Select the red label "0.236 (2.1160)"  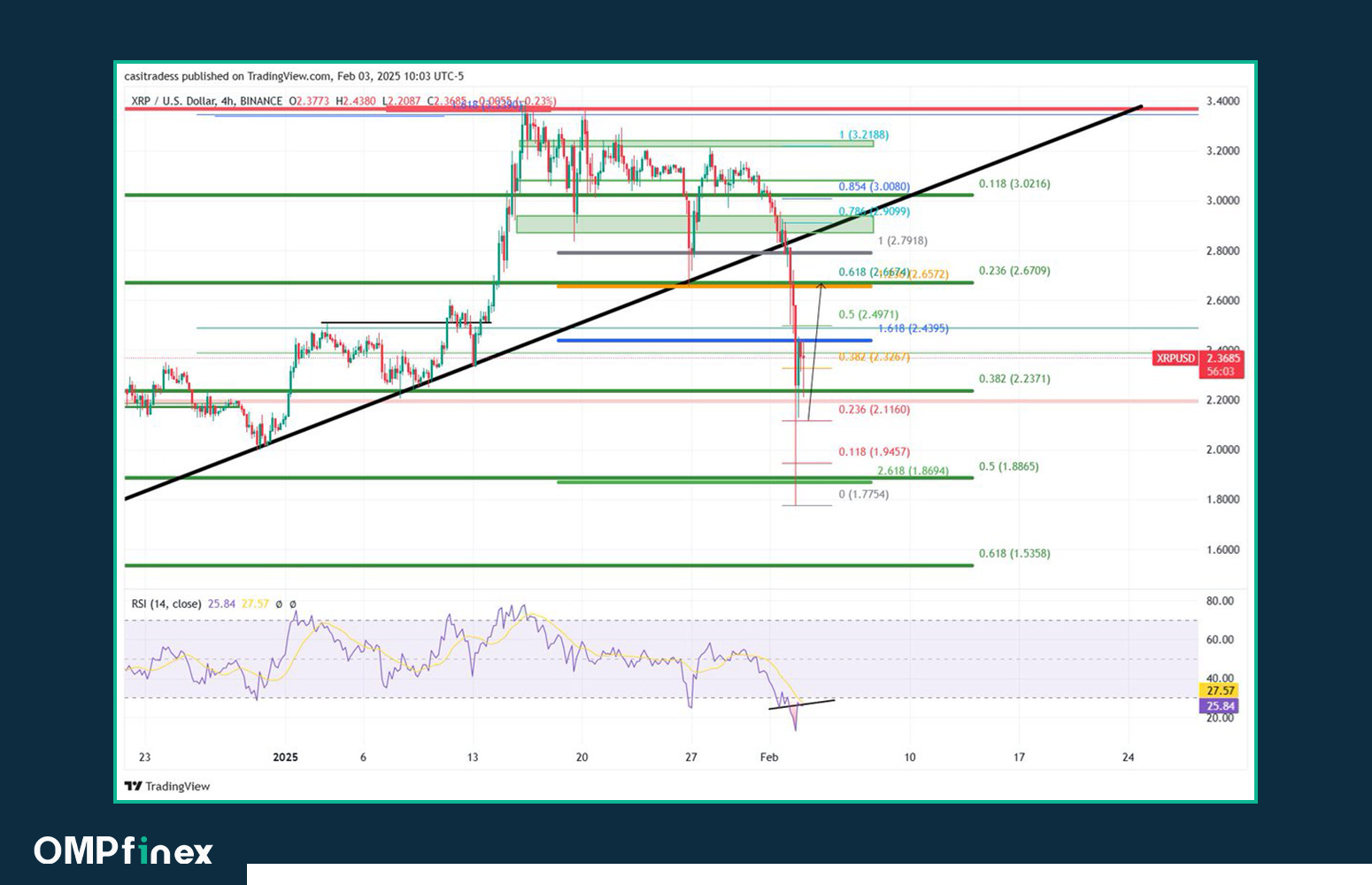874,410
